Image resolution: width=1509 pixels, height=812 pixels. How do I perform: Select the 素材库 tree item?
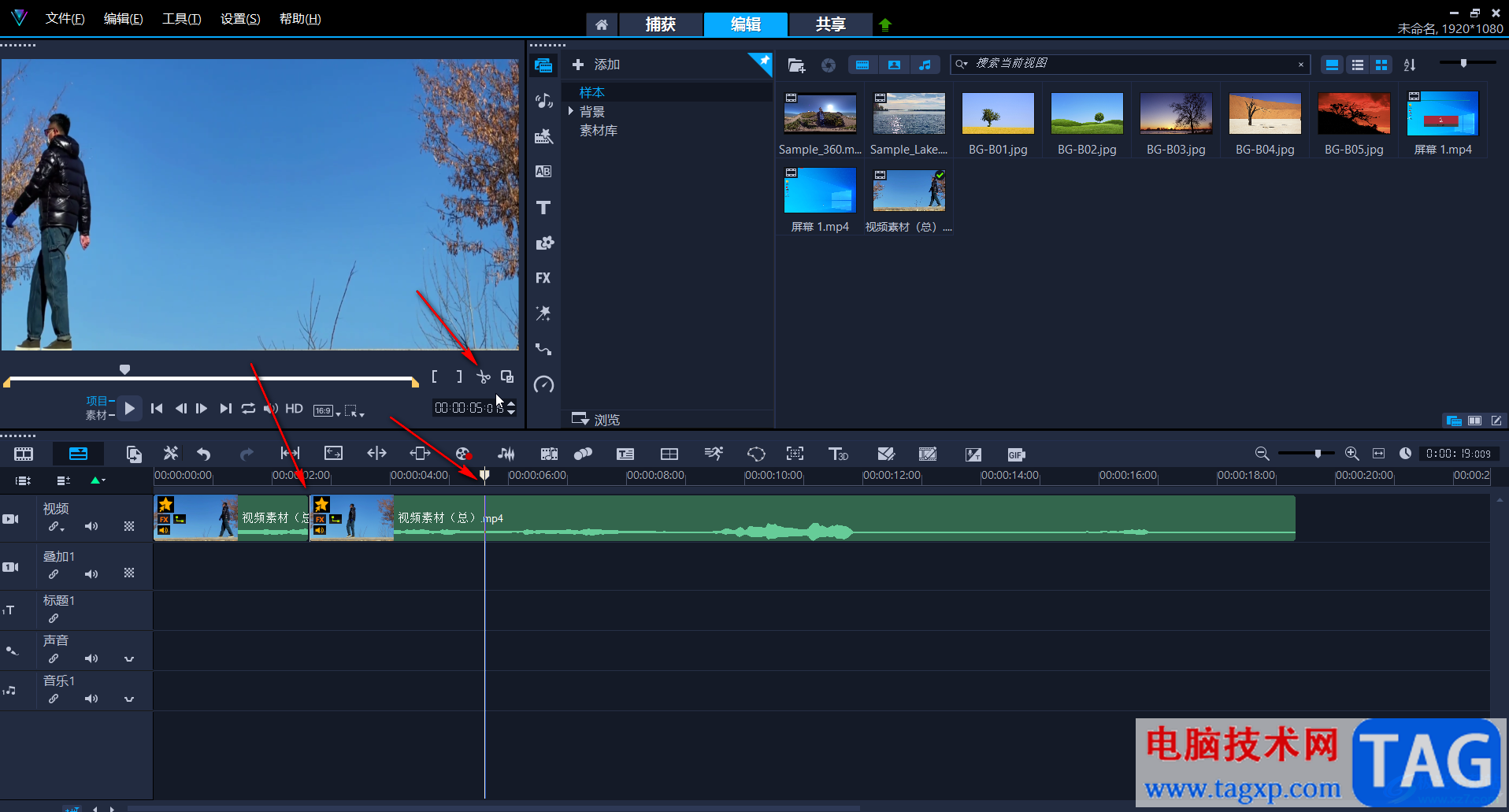coord(599,131)
